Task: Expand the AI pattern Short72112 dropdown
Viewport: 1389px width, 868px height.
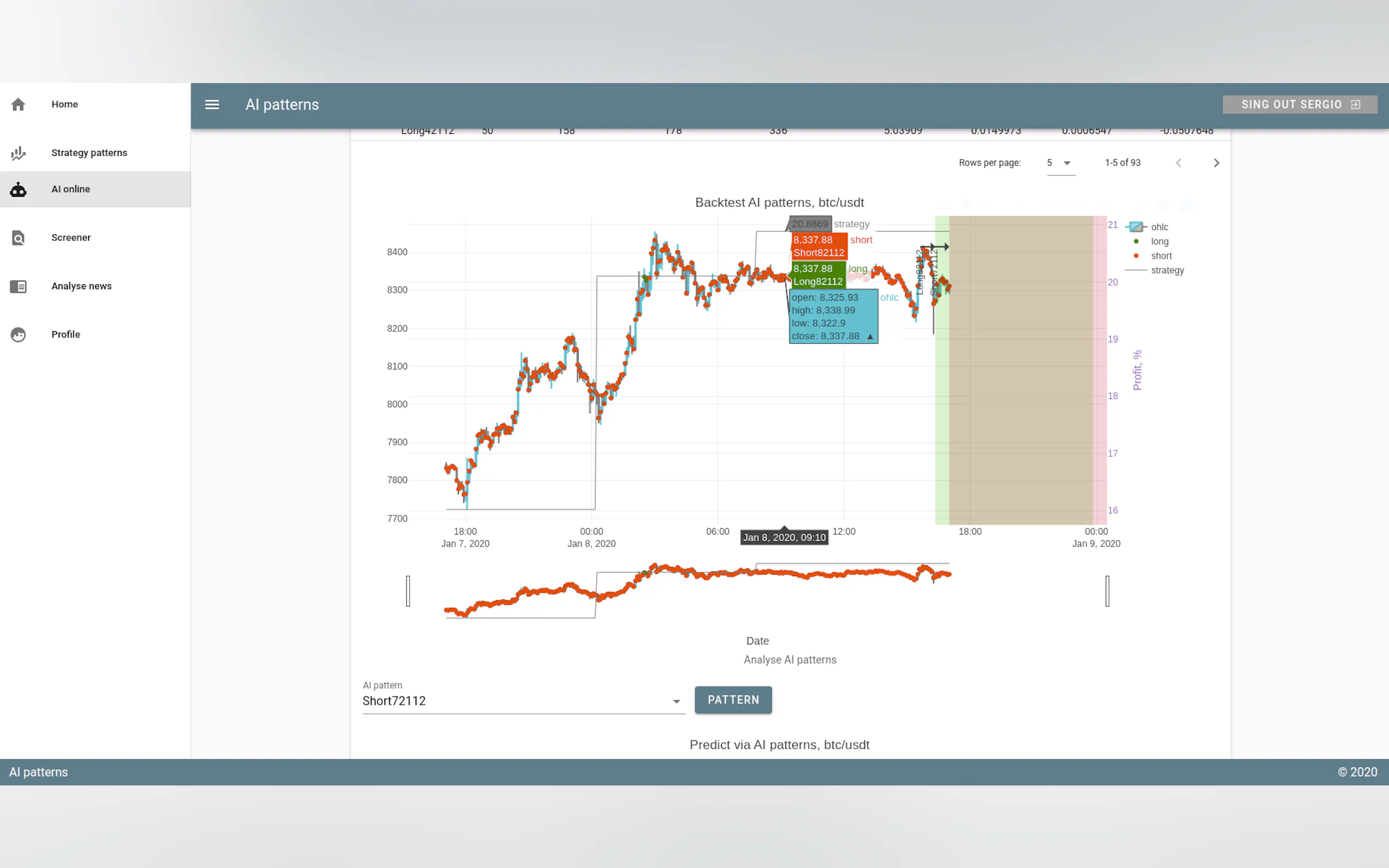Action: 676,701
